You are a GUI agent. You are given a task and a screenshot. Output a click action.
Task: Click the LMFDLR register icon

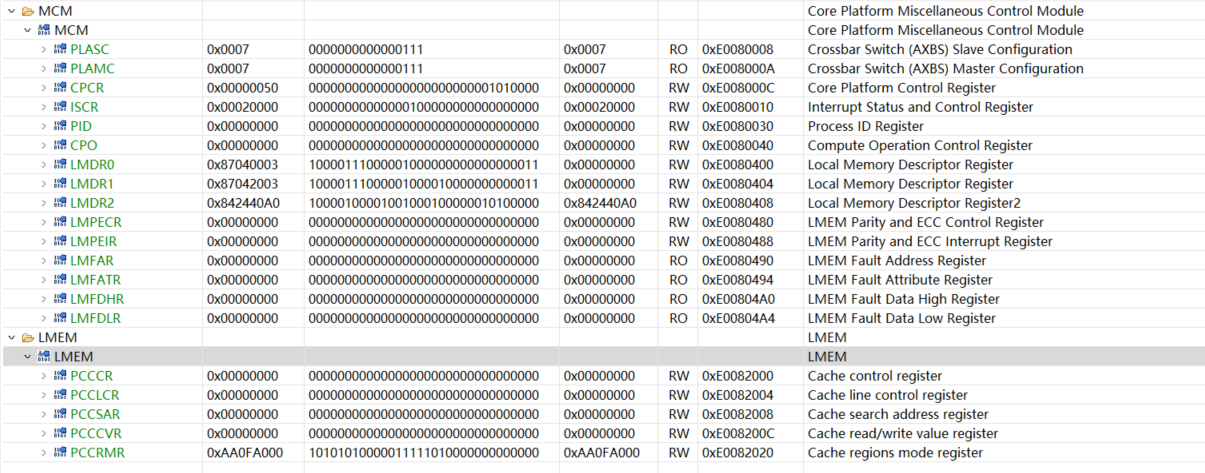click(x=60, y=318)
